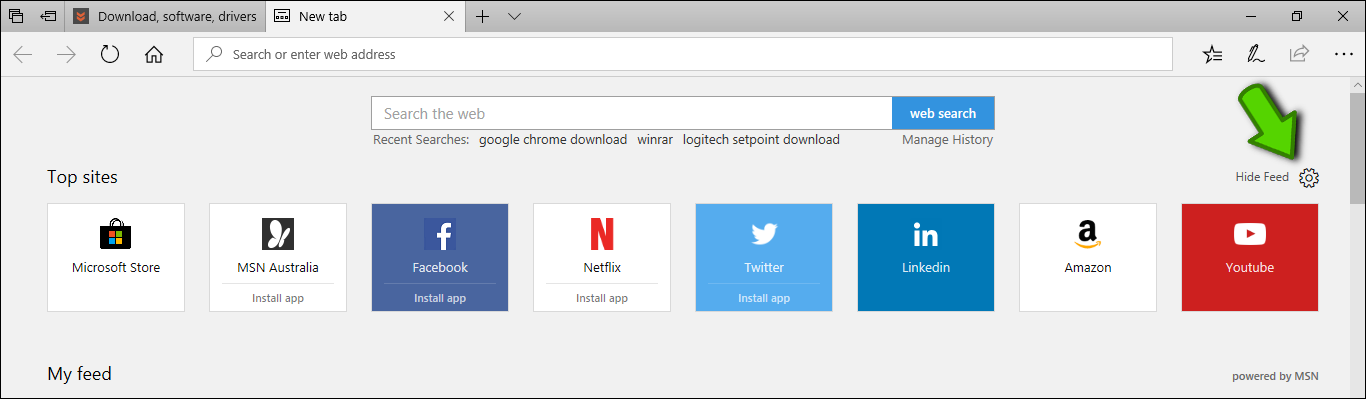
Task: Share this page icon
Action: coord(1299,54)
